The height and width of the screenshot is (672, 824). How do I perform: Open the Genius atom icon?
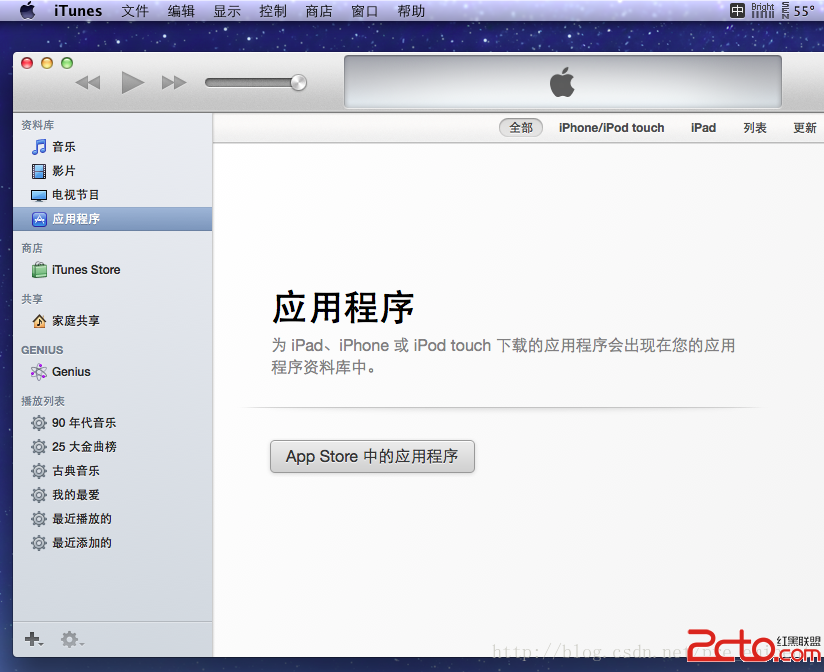pos(39,372)
